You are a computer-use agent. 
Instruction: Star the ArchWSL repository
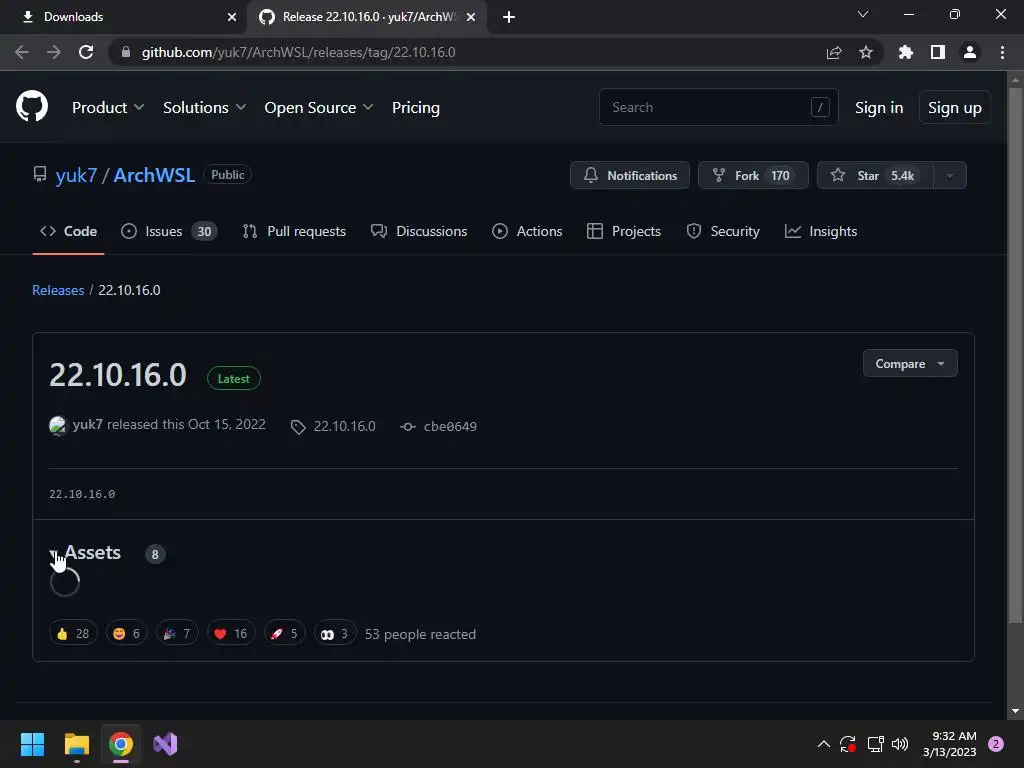pos(875,175)
